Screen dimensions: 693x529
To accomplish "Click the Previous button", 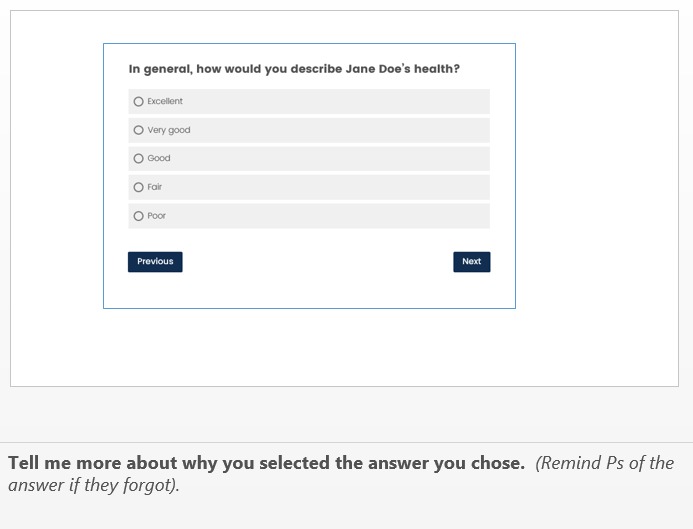I will [155, 262].
